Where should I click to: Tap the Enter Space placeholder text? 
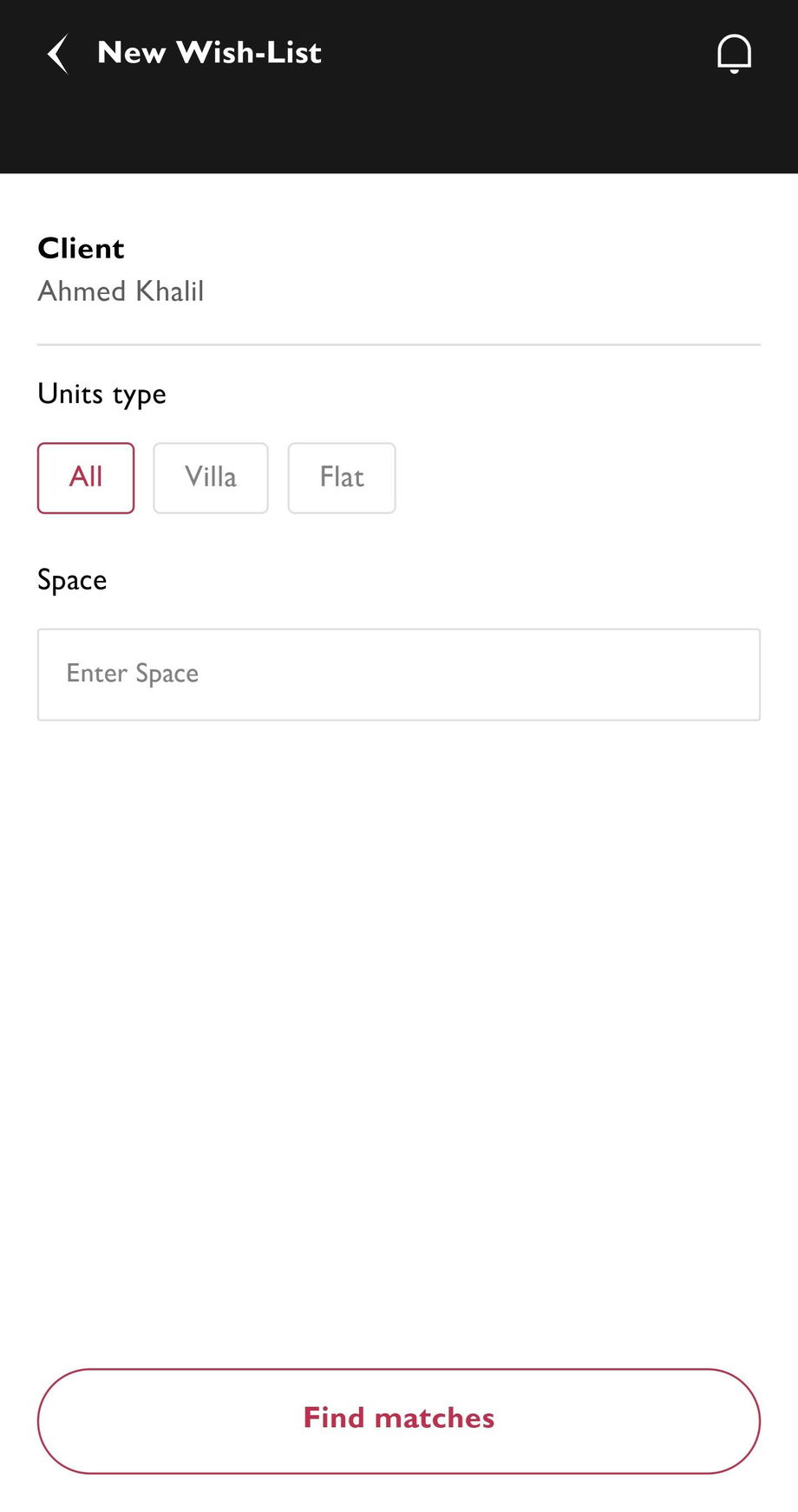(x=133, y=674)
